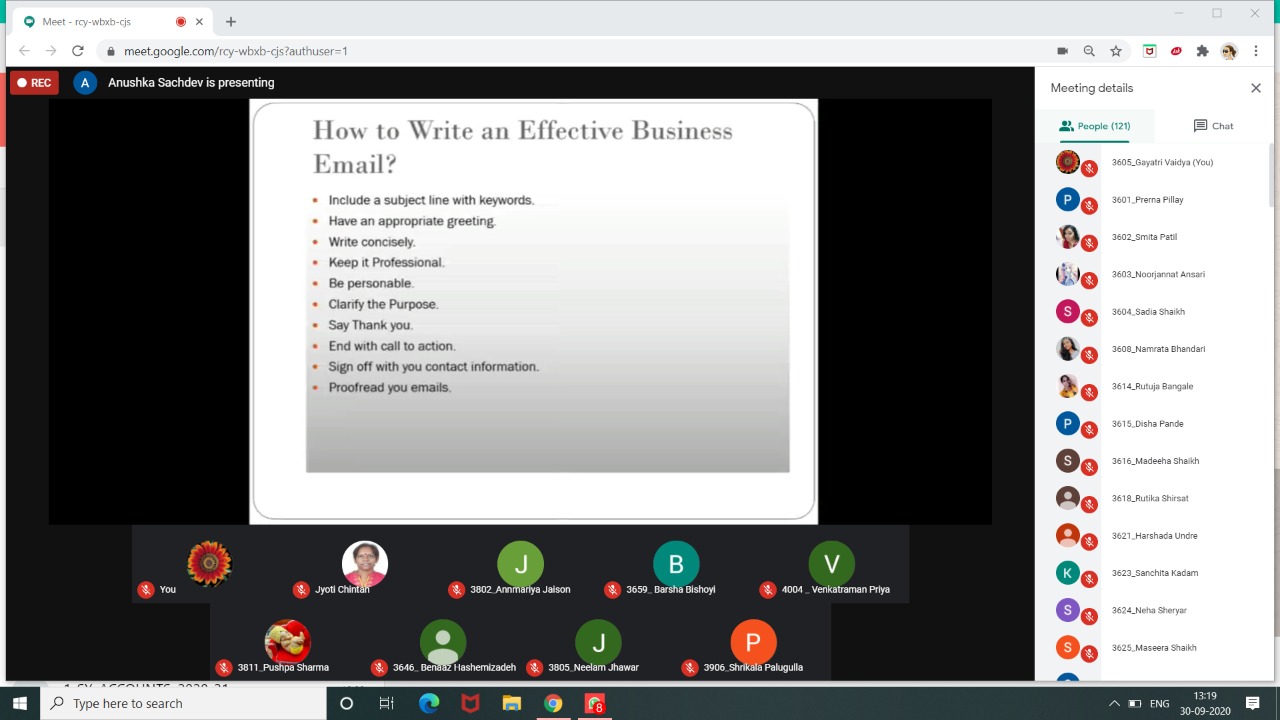
Task: Click the Chrome profile avatar
Action: tap(1228, 51)
